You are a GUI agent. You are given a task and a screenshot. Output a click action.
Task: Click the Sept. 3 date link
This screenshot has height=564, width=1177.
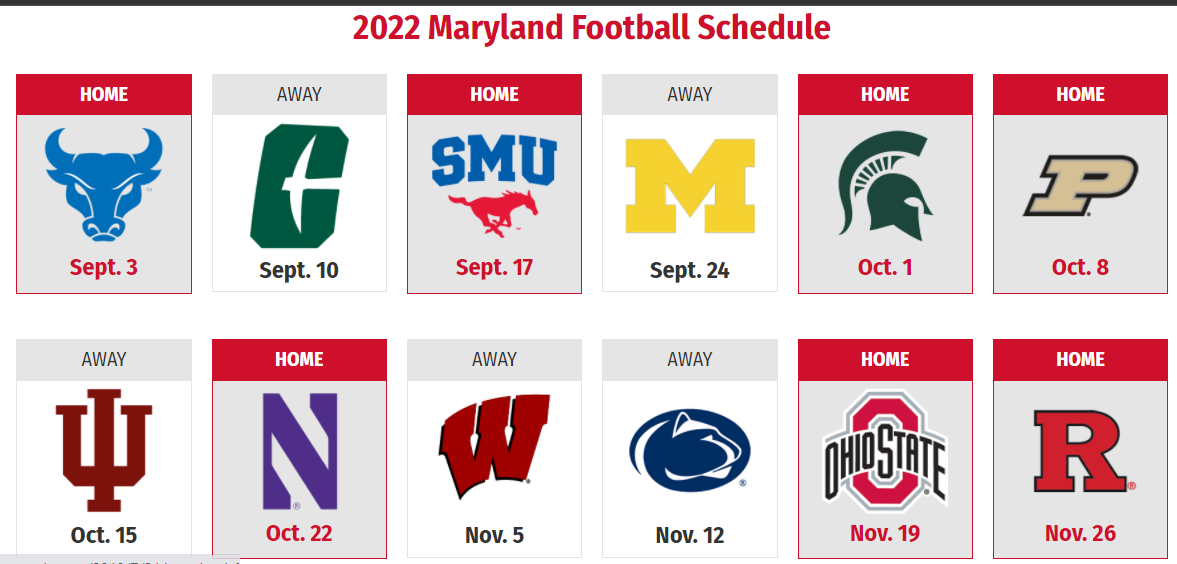click(104, 267)
